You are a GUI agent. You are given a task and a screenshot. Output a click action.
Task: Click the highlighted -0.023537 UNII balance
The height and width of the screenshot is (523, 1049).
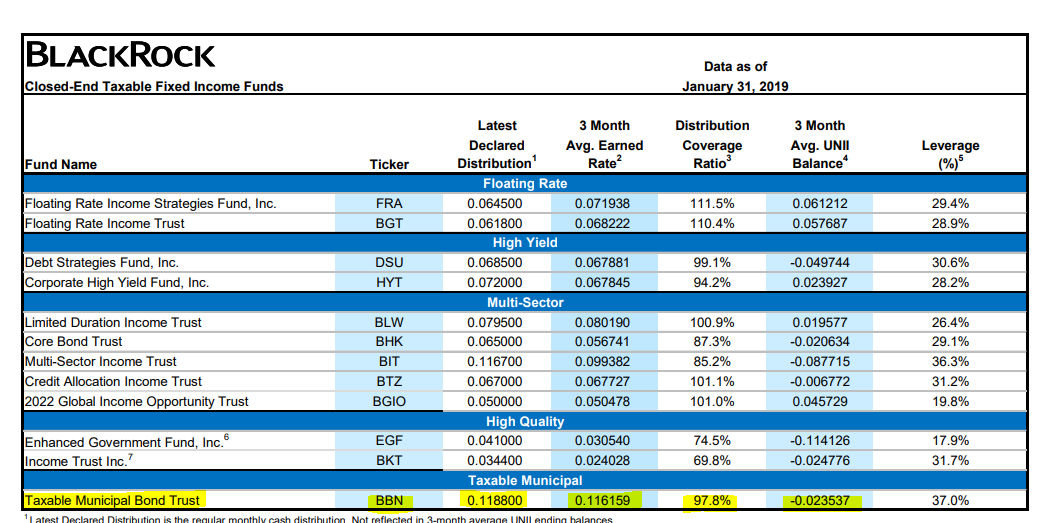point(818,500)
